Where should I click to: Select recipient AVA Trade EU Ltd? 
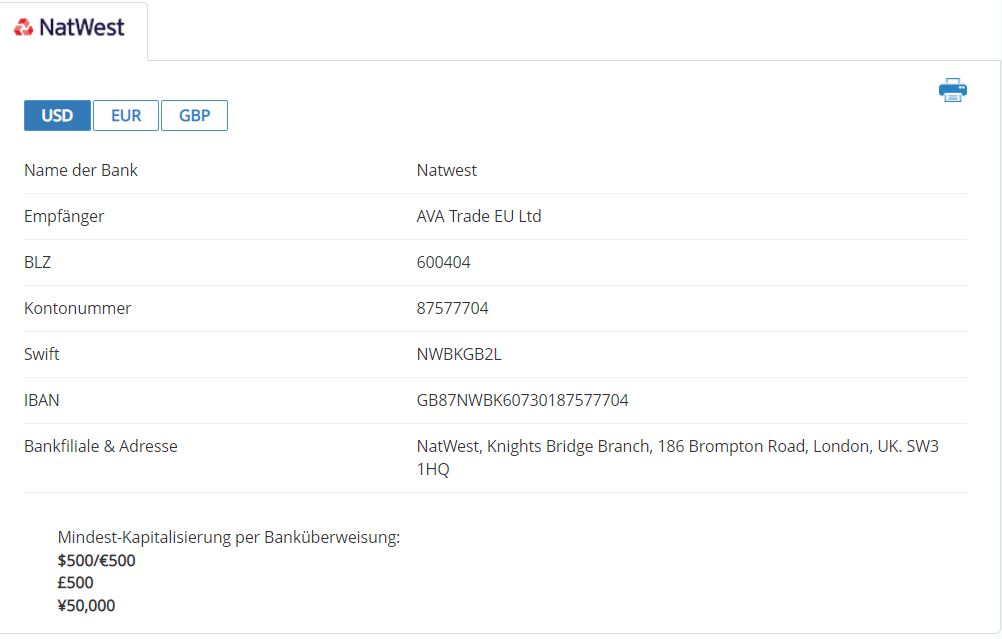pyautogui.click(x=479, y=216)
